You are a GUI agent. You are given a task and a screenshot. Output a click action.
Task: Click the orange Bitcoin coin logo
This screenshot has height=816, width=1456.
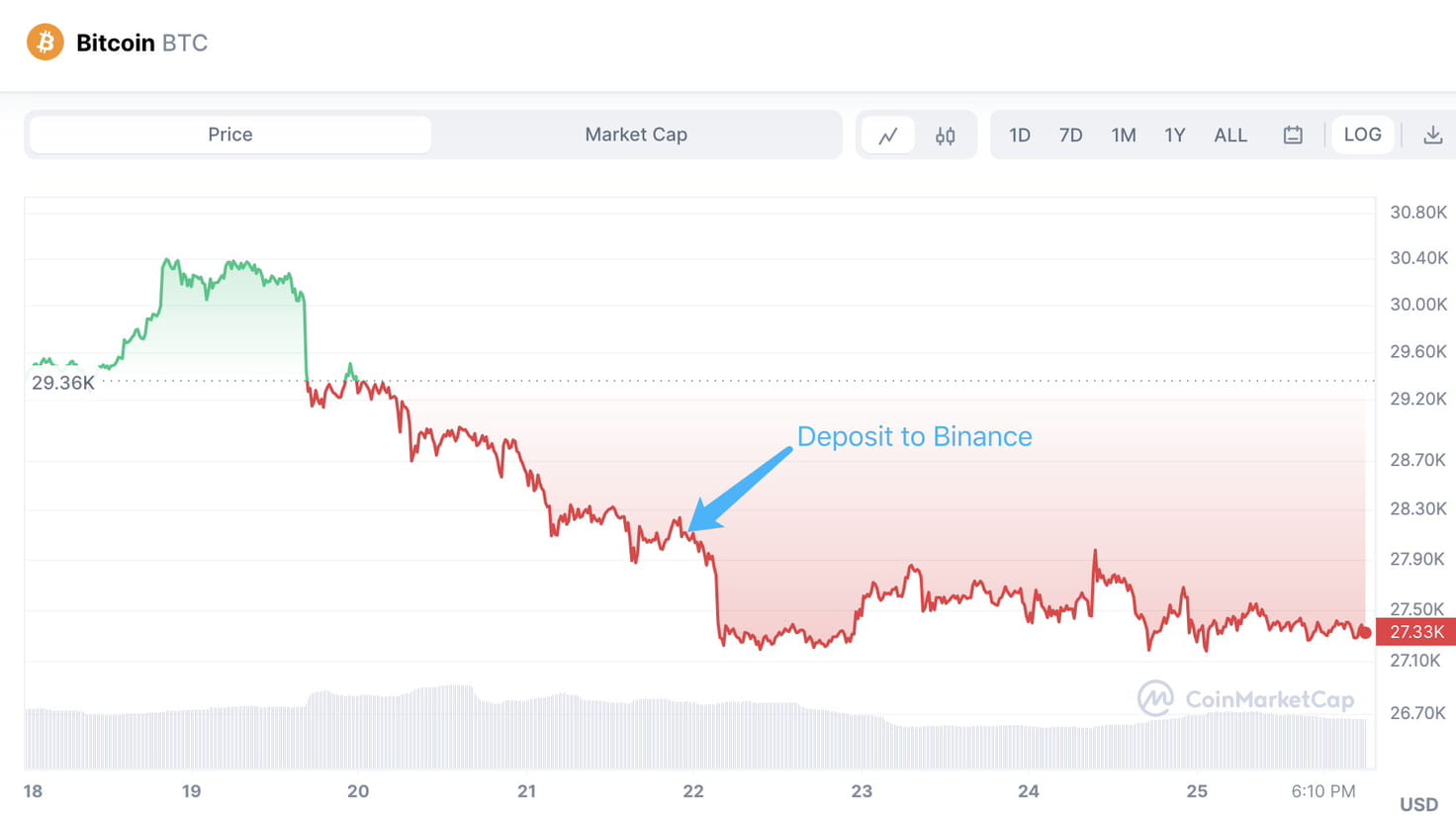click(44, 42)
